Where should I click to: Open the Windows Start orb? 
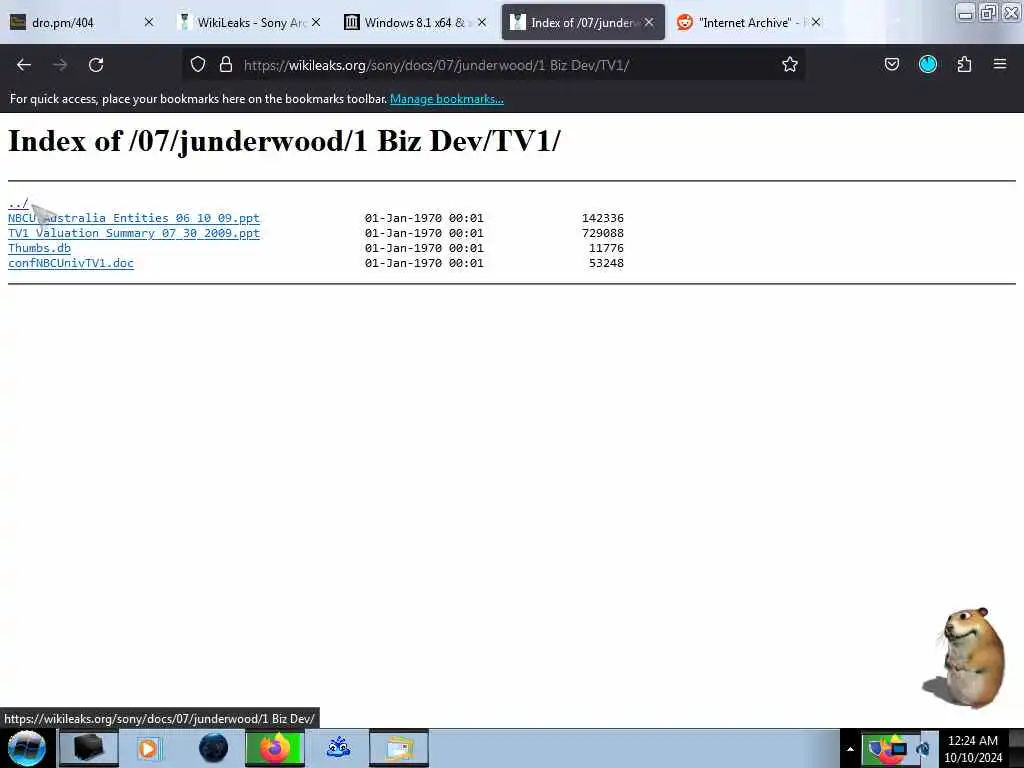pyautogui.click(x=27, y=748)
